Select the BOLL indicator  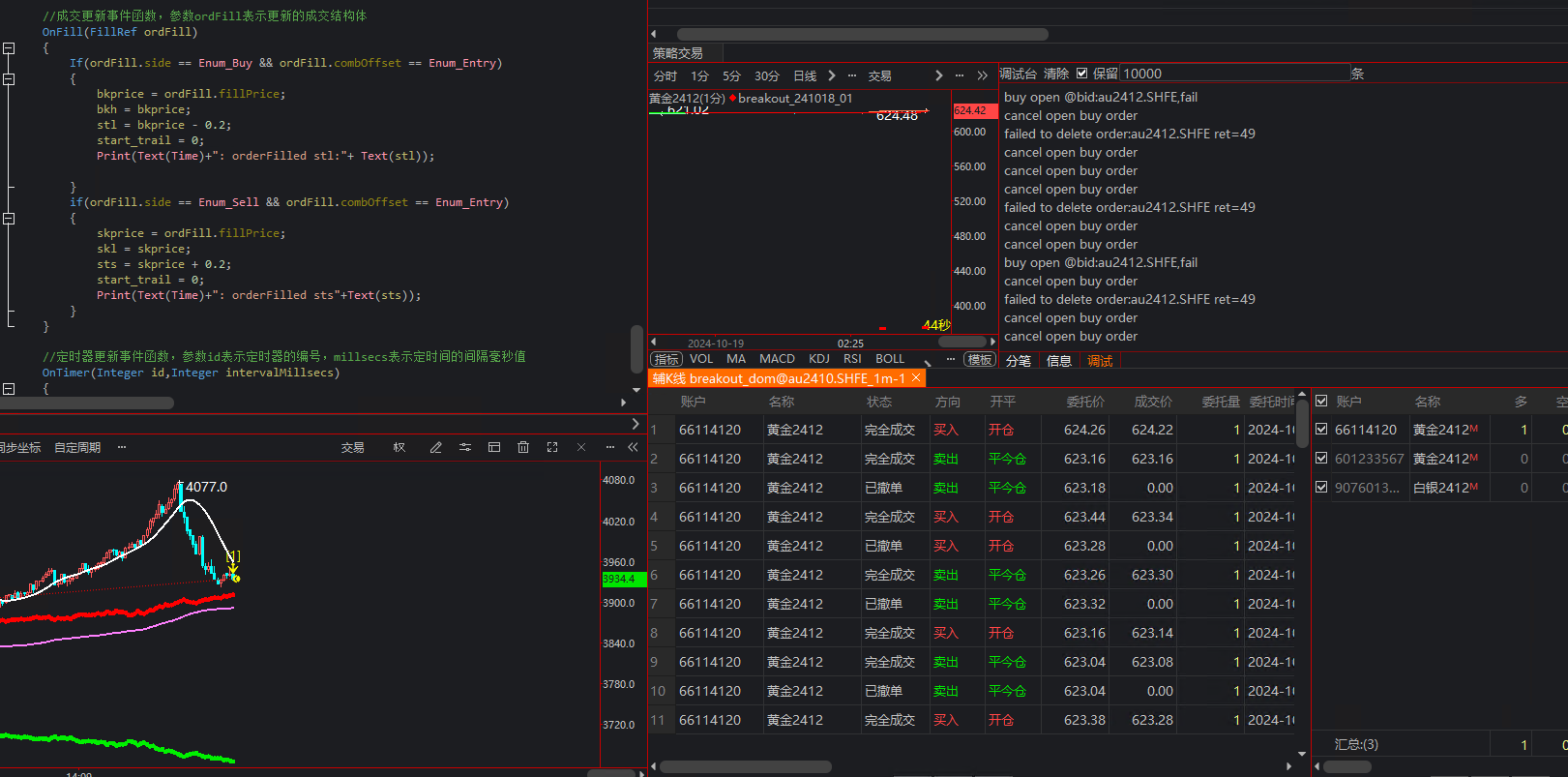[x=890, y=359]
